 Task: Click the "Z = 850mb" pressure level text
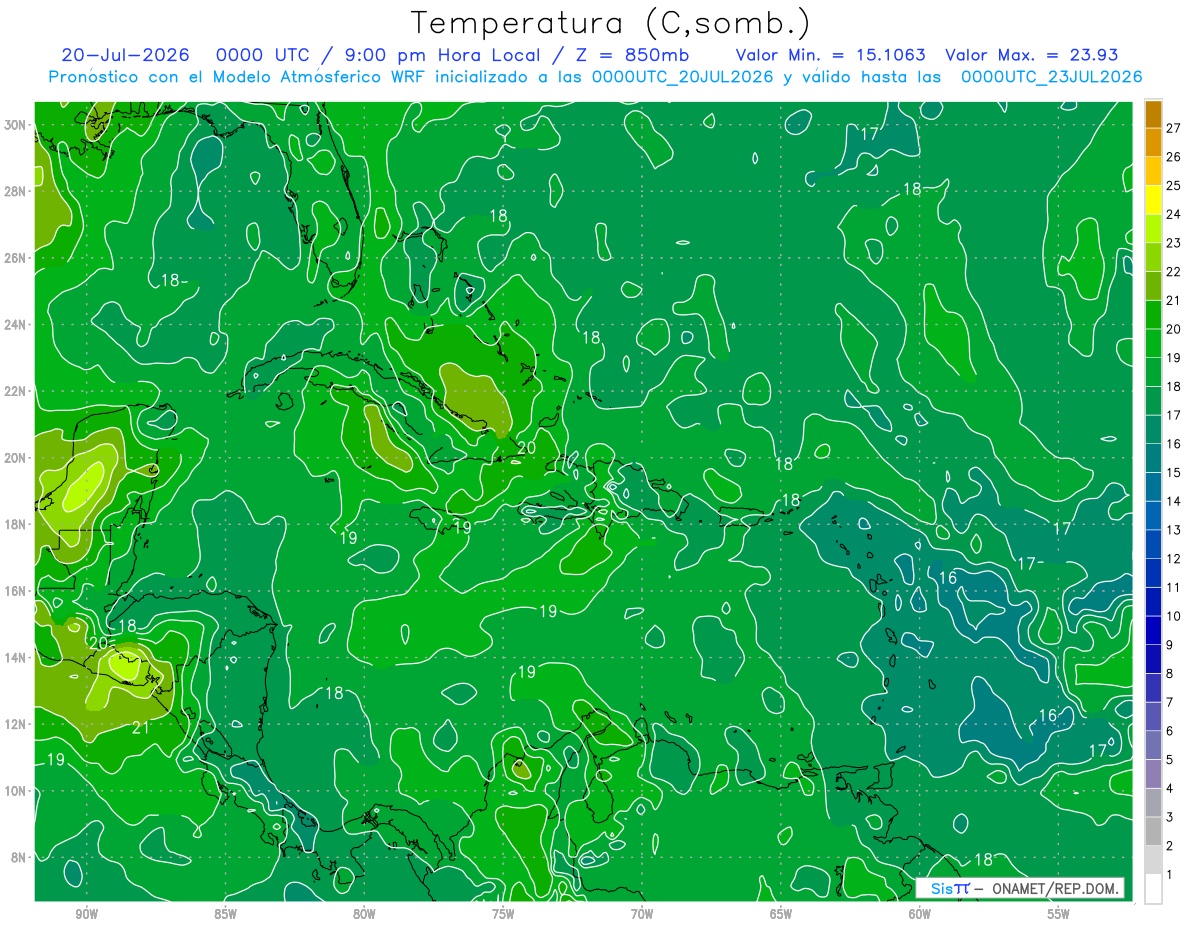(x=629, y=55)
